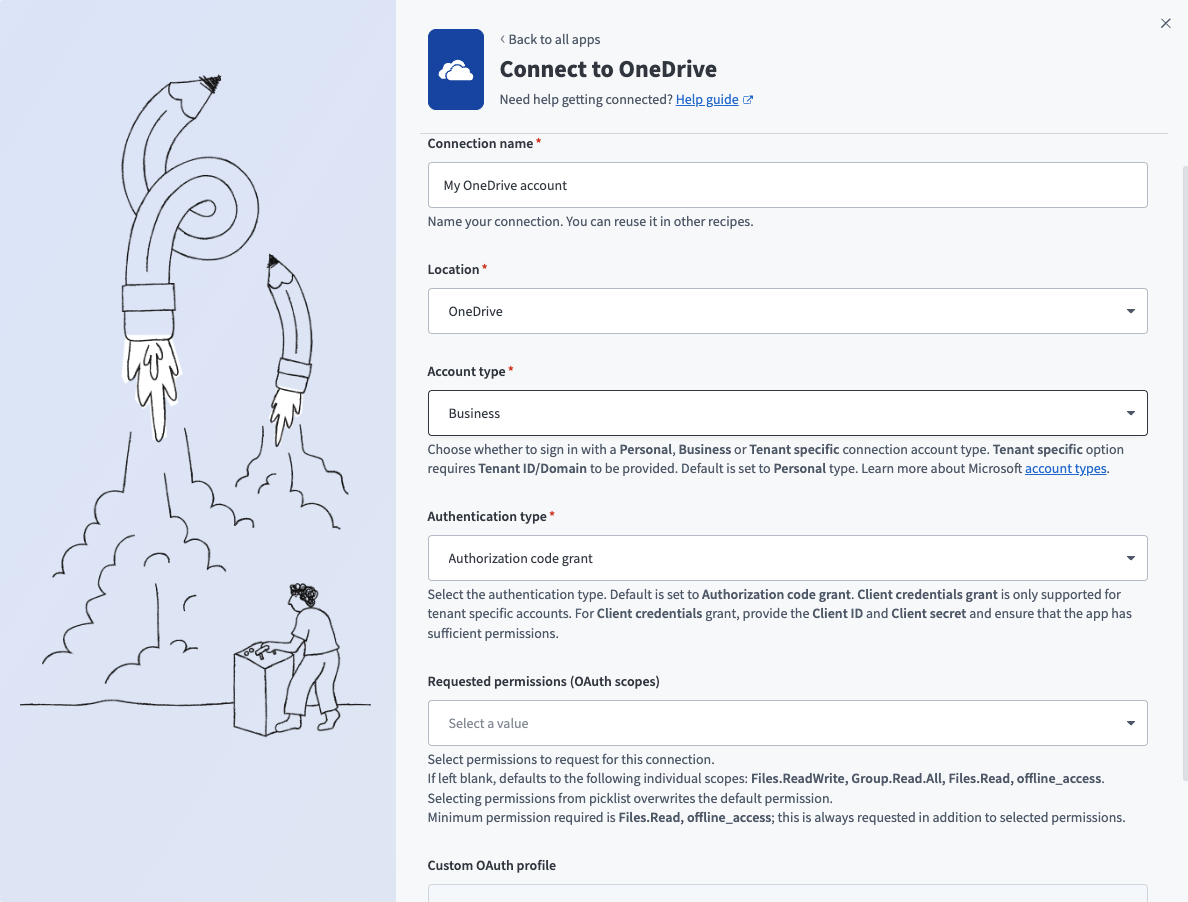The width and height of the screenshot is (1188, 902).
Task: Open Microsoft account types link
Action: [1065, 468]
